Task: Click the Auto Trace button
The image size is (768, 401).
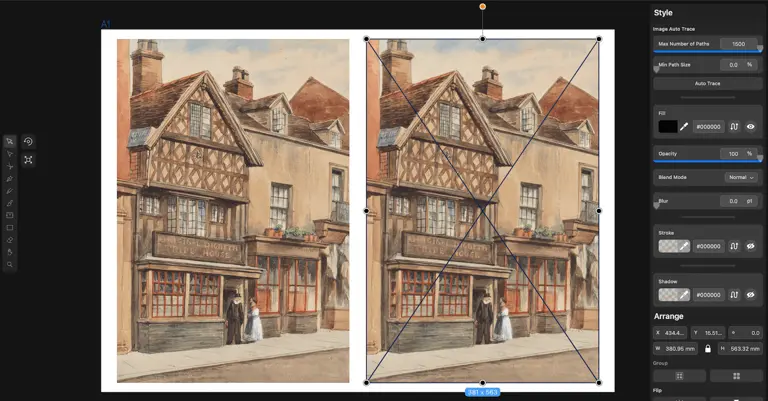Action: pos(707,83)
